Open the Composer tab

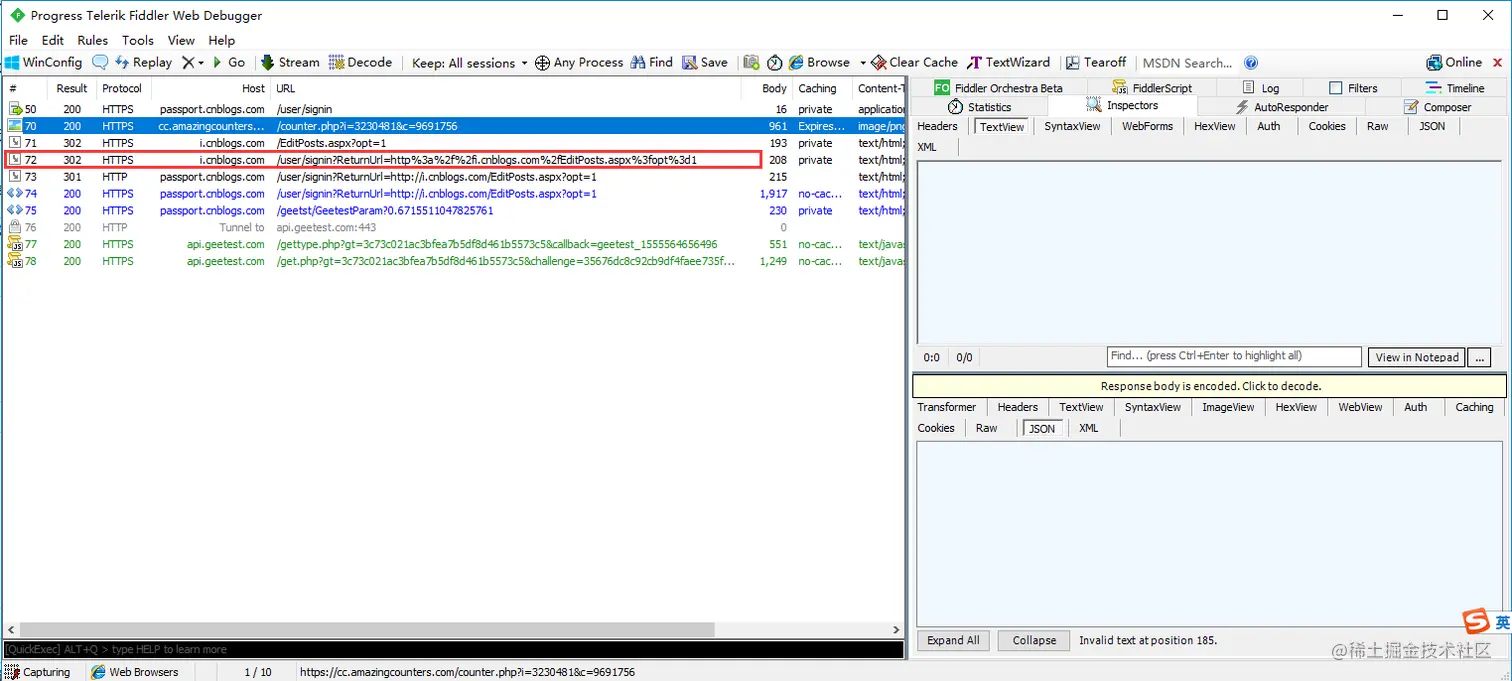tap(1437, 107)
